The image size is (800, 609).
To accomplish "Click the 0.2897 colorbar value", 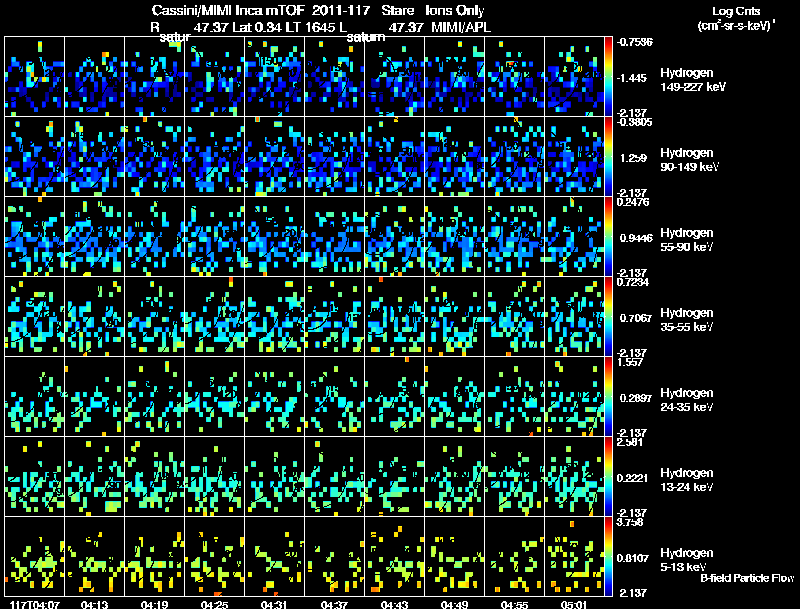I will 636,398.
